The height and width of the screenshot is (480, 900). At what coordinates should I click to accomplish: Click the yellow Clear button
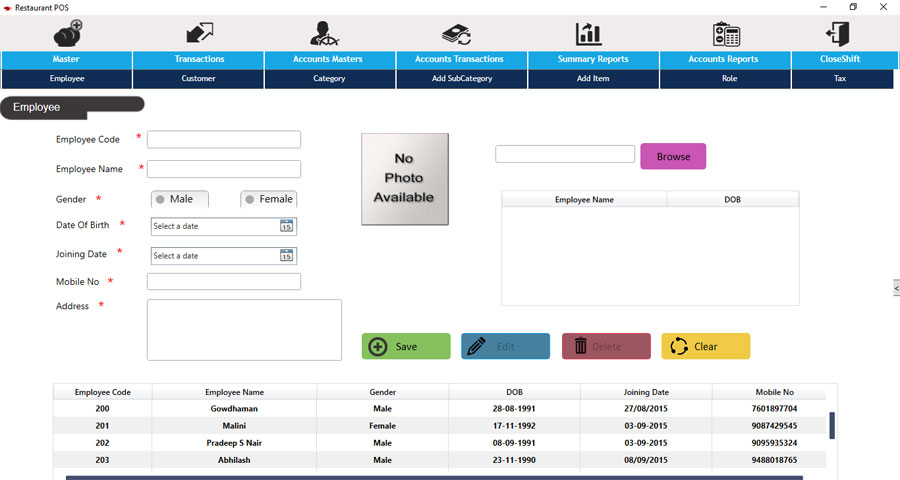[x=705, y=346]
